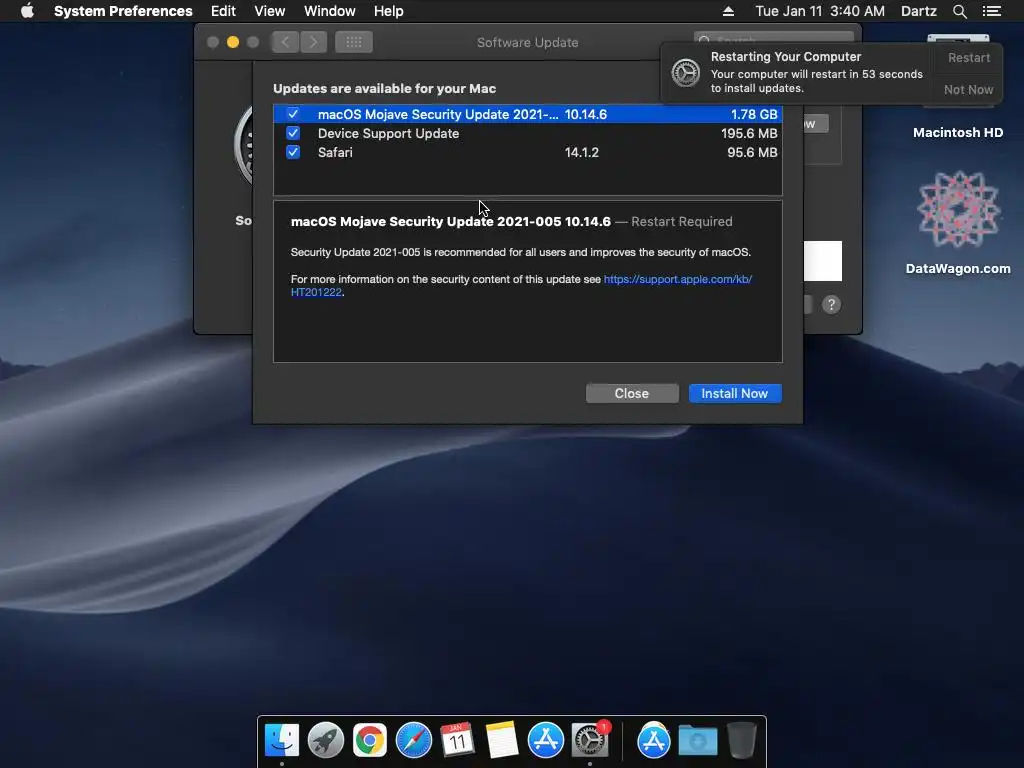The image size is (1024, 768).
Task: Open Notification Center list icon
Action: point(991,11)
